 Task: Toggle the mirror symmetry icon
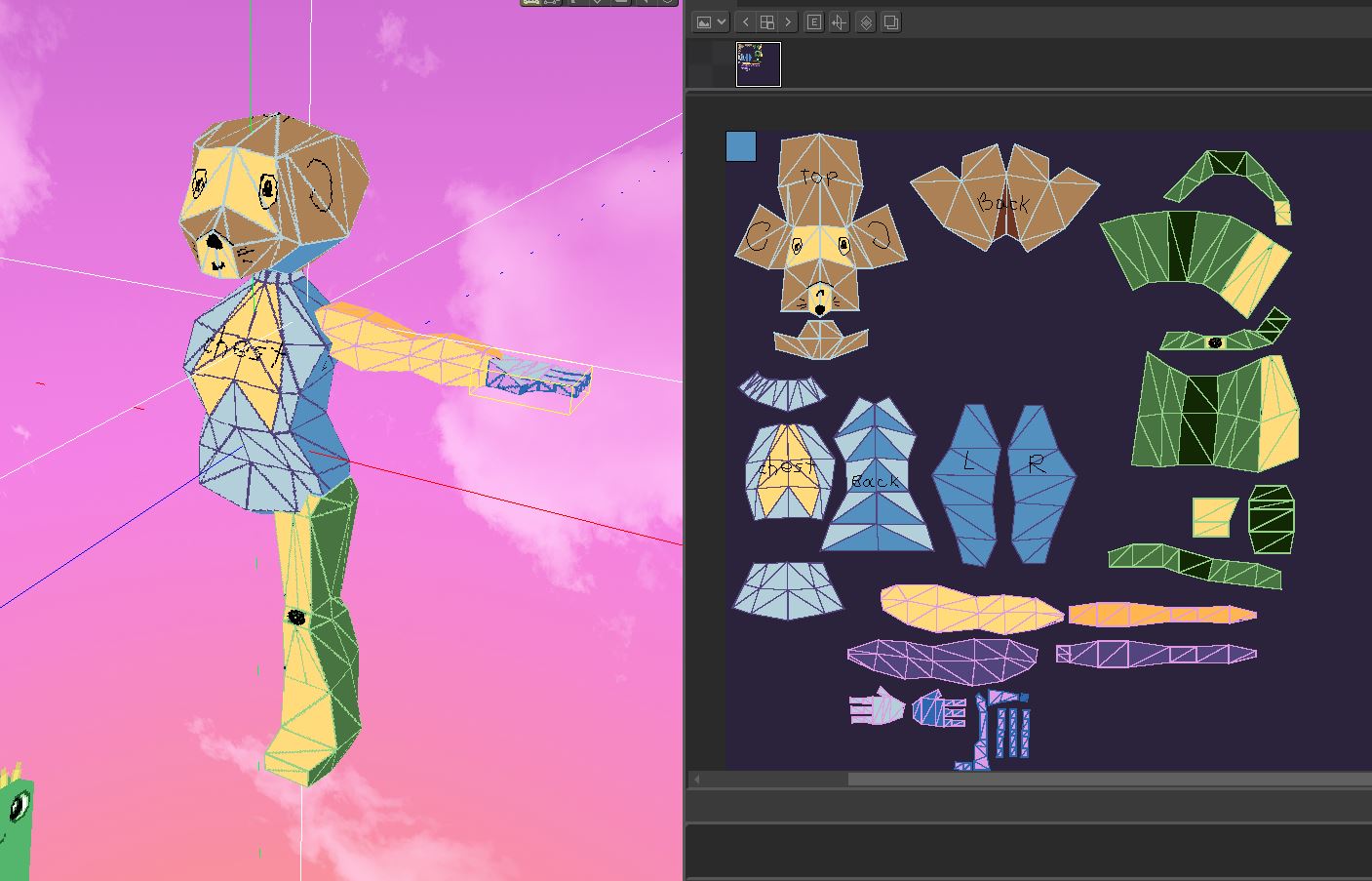tap(839, 22)
